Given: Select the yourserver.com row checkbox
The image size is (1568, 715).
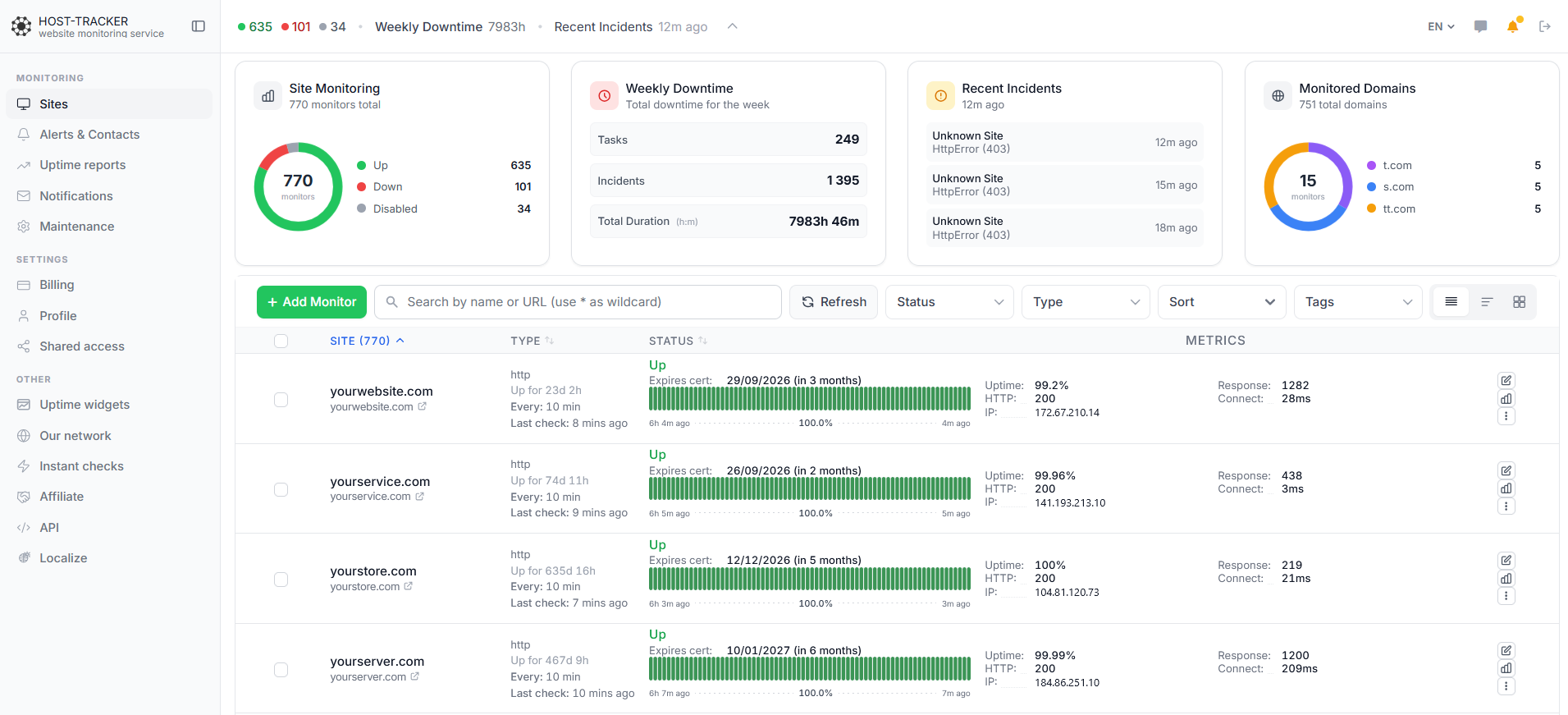Looking at the screenshot, I should [281, 670].
